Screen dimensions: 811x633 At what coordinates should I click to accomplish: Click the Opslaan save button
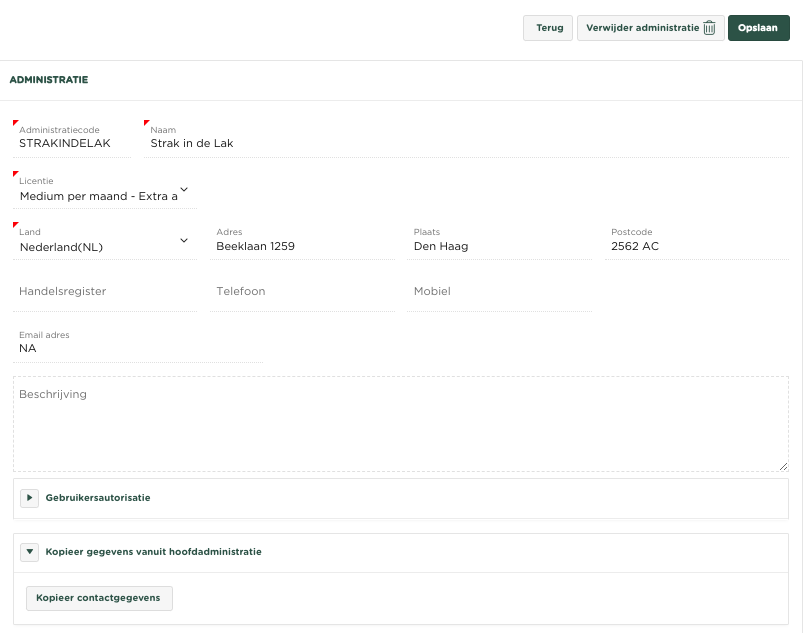(758, 28)
